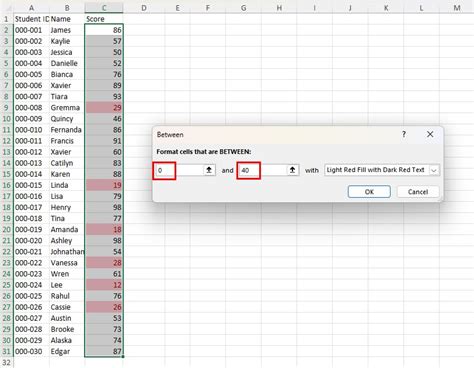Image resolution: width=474 pixels, height=368 pixels.
Task: Select the cell with name Wren
Action: click(x=67, y=274)
